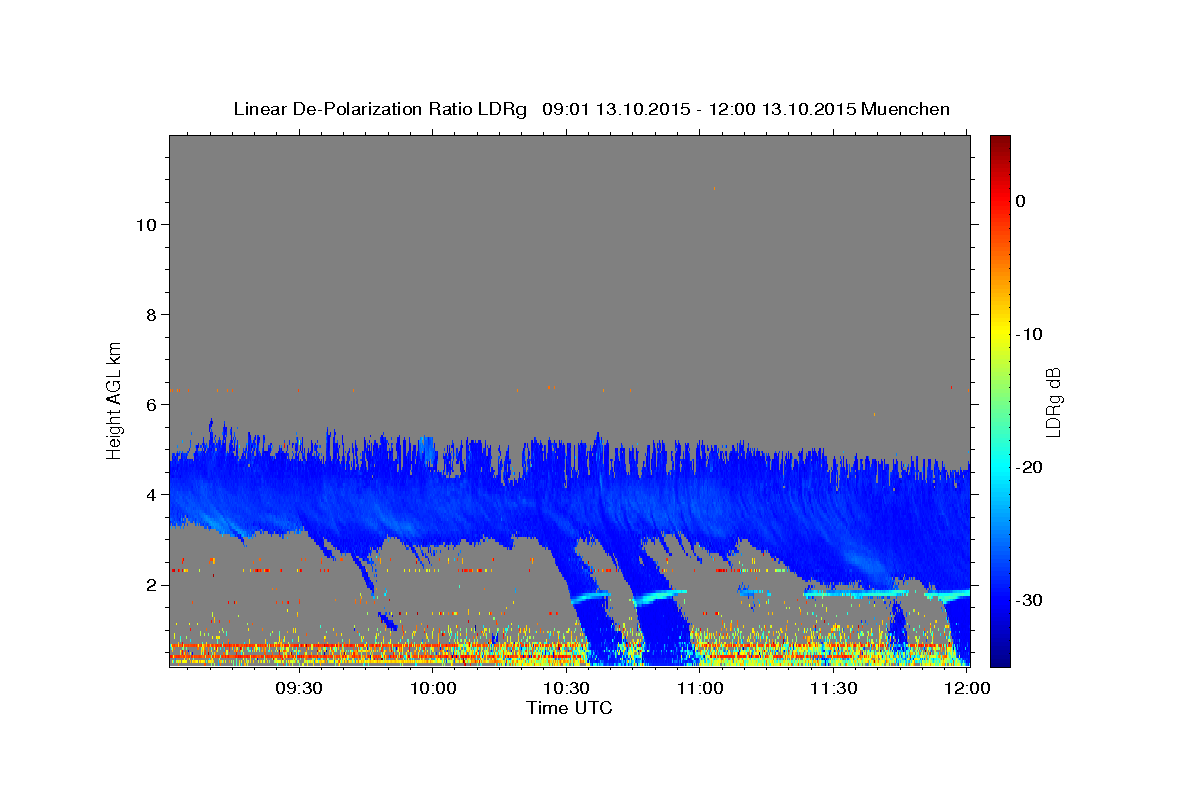Screen dimensions: 1200x800
Task: Click the height tick label '6'
Action: click(151, 405)
